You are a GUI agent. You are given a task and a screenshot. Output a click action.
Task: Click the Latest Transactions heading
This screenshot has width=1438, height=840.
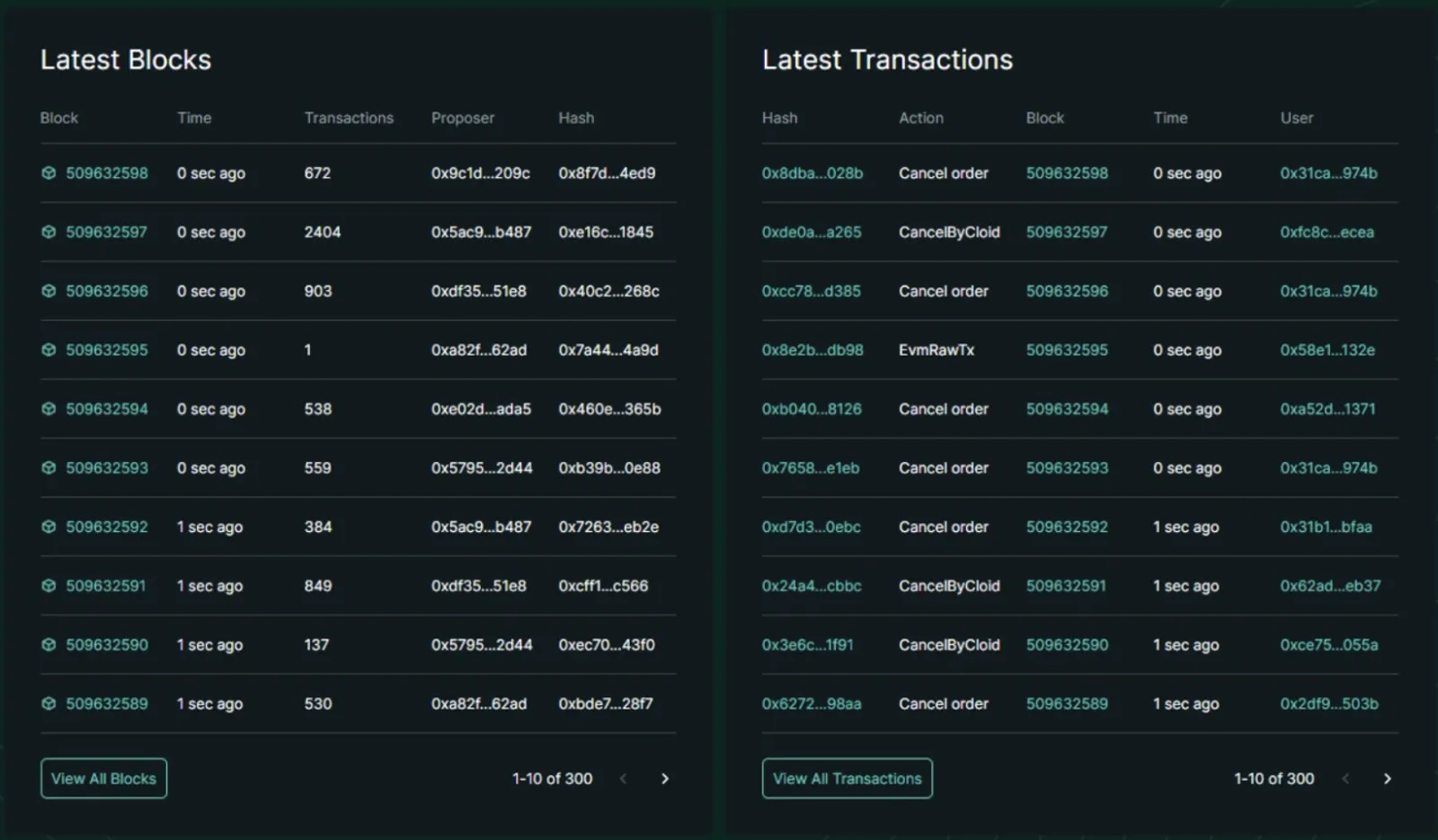click(887, 59)
